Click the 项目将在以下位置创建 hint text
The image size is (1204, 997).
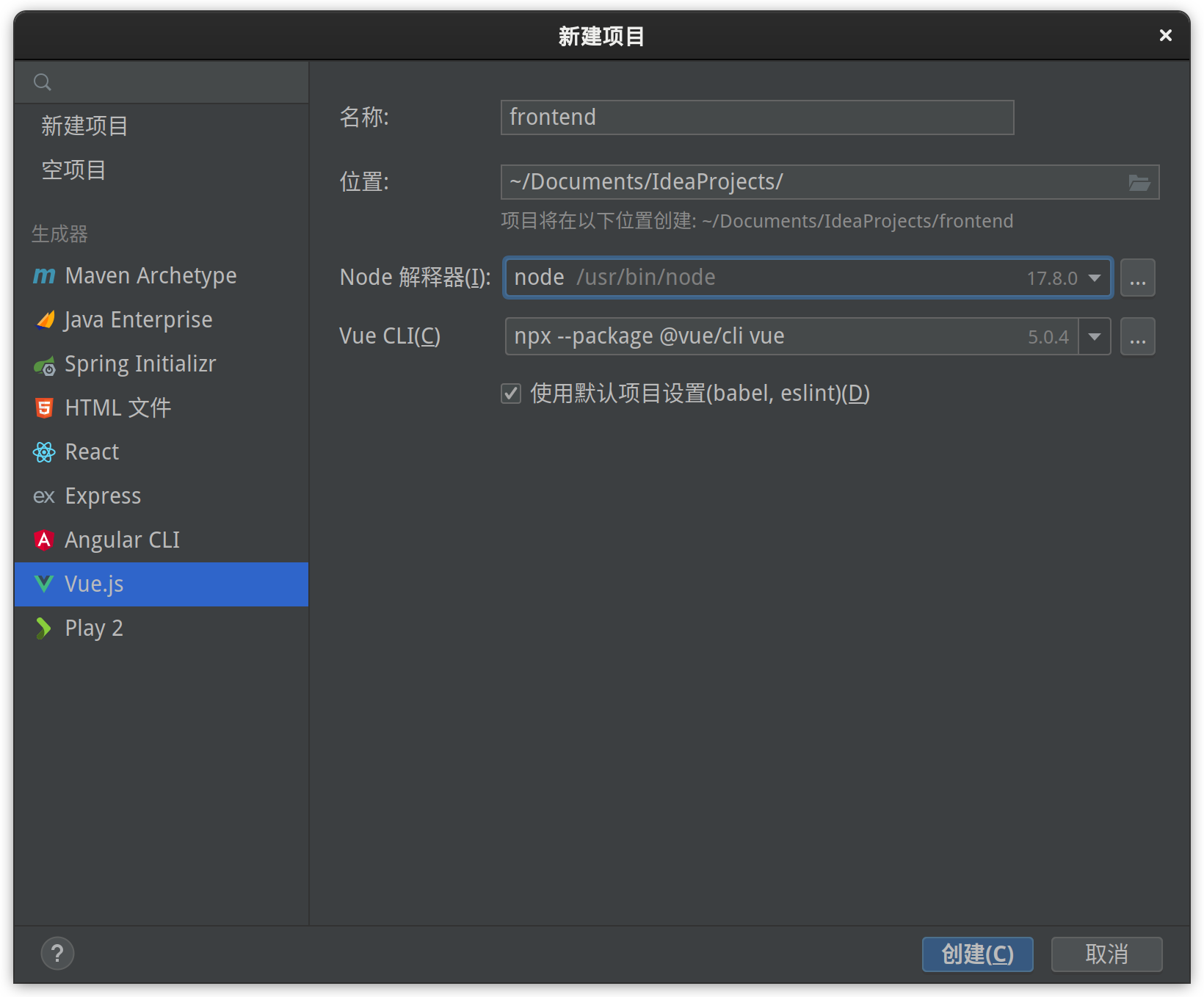757,221
